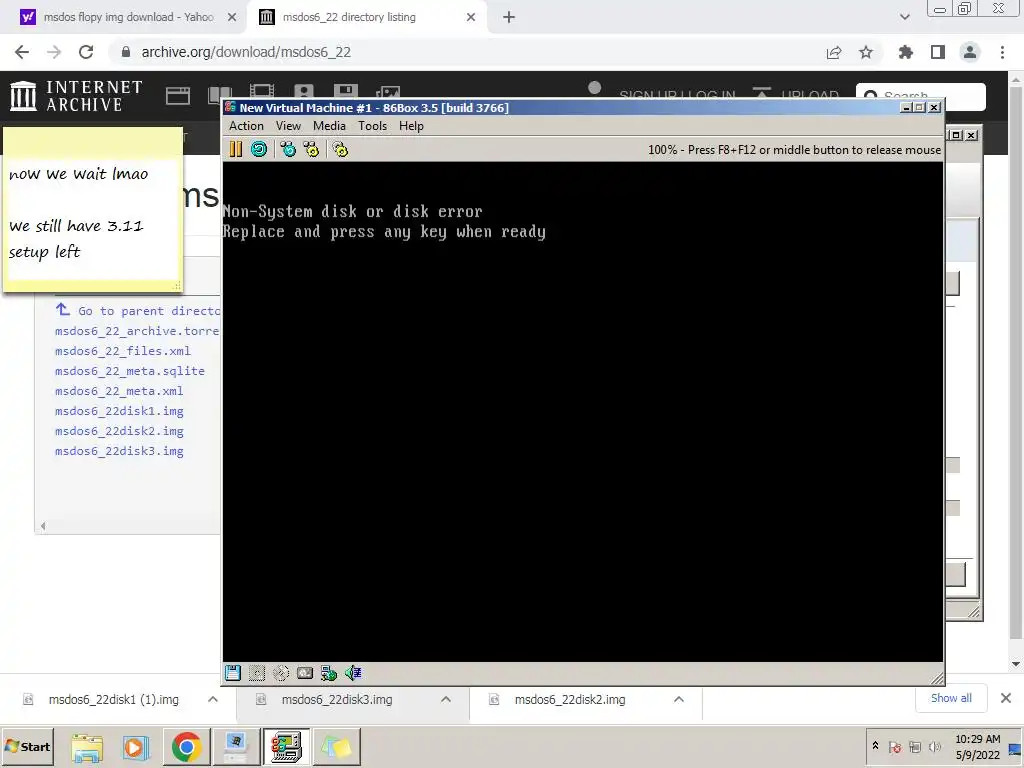
Task: Close the Yahoo search tab
Action: [232, 17]
